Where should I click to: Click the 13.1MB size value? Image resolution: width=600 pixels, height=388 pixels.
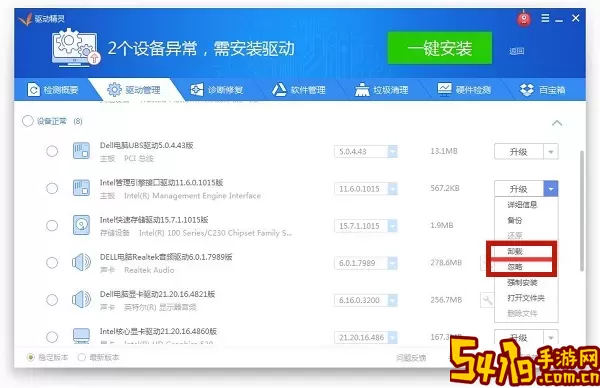(x=444, y=151)
